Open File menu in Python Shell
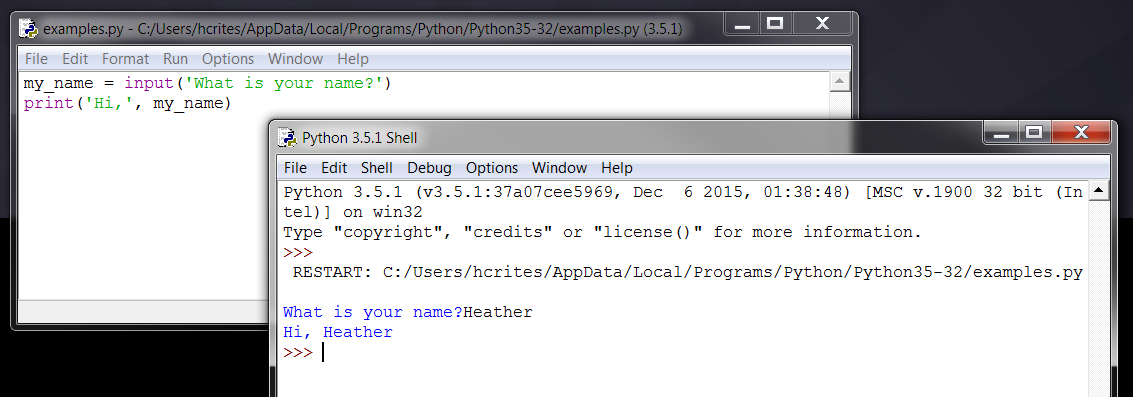The image size is (1133, 397). [x=295, y=168]
